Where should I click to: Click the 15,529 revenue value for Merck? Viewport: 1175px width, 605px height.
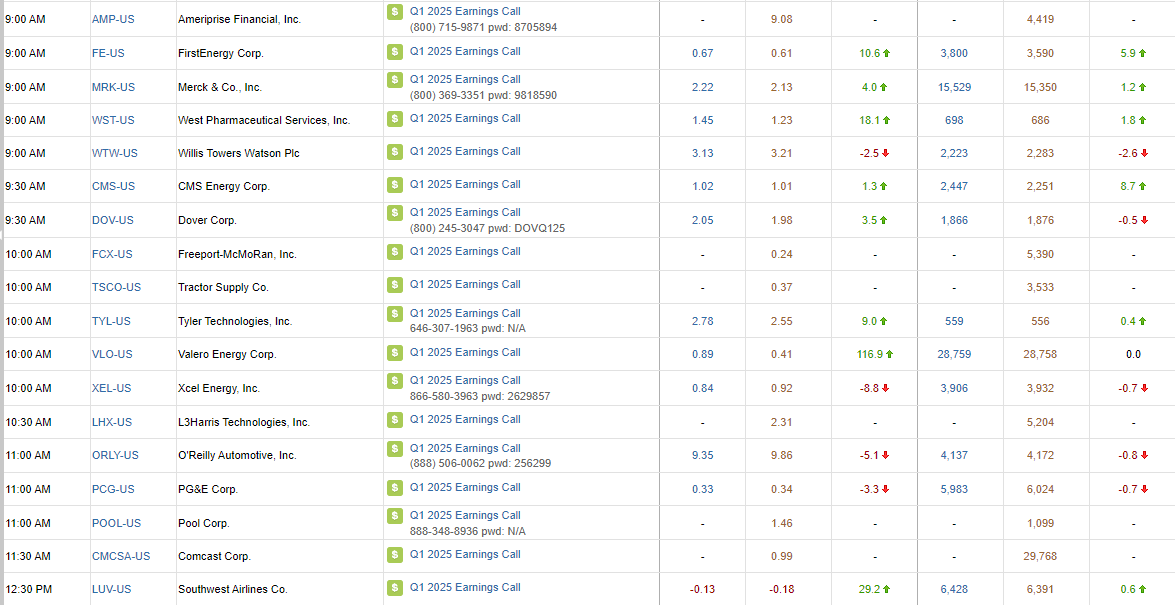coord(954,87)
